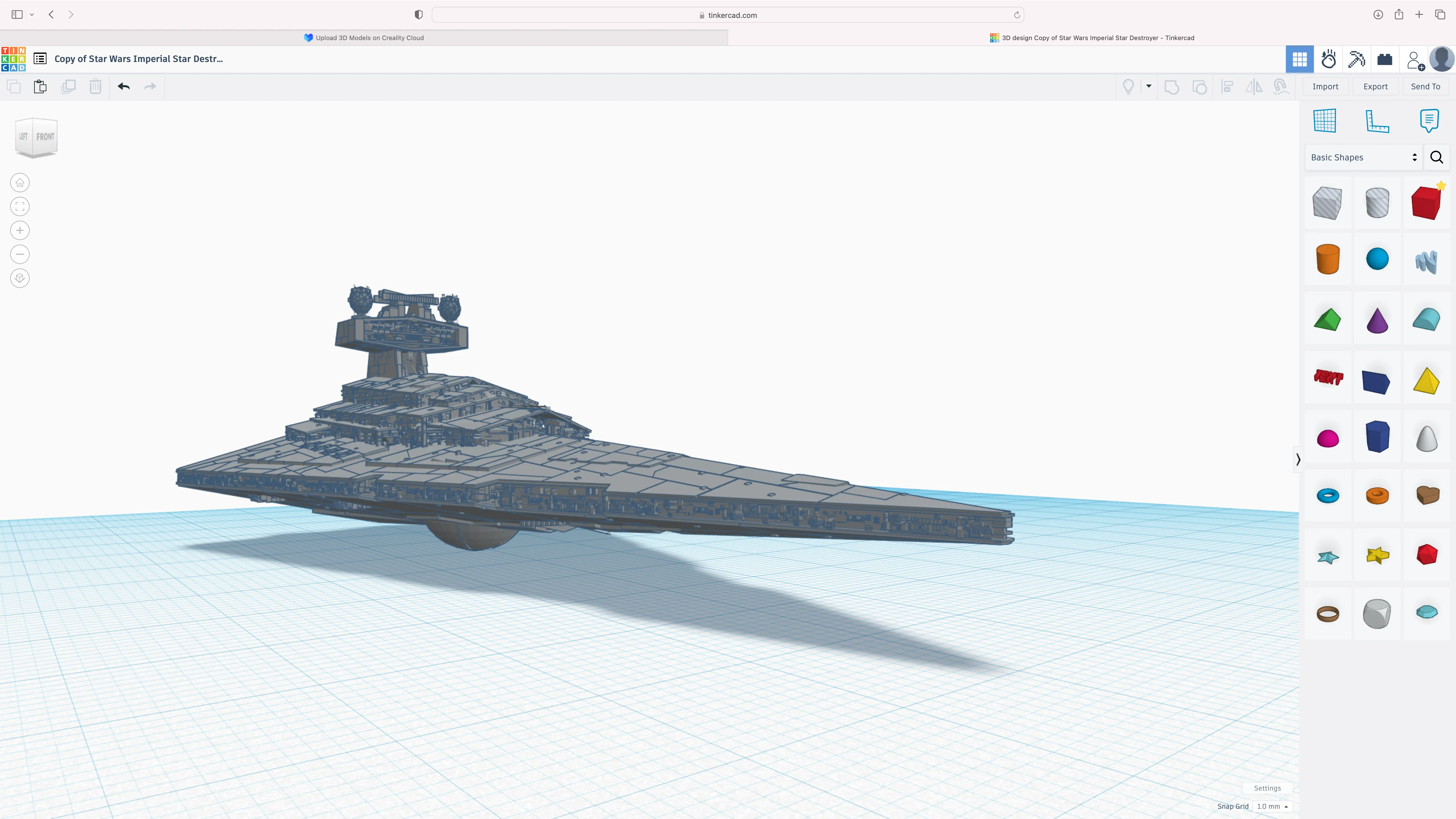Click the undo arrow icon
The image size is (1456, 819).
pos(124,86)
